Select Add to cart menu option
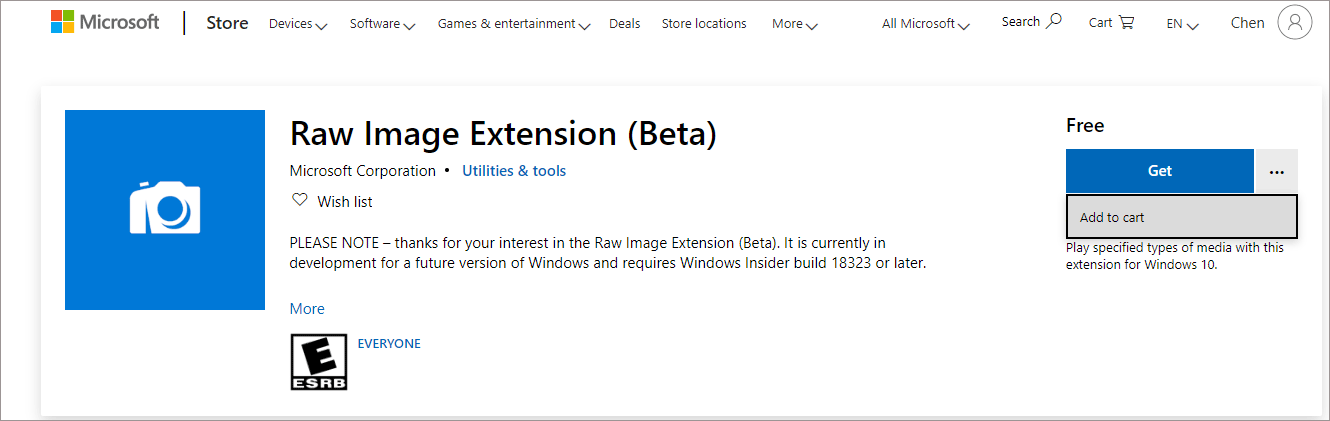Viewport: 1330px width, 421px height. 1181,217
